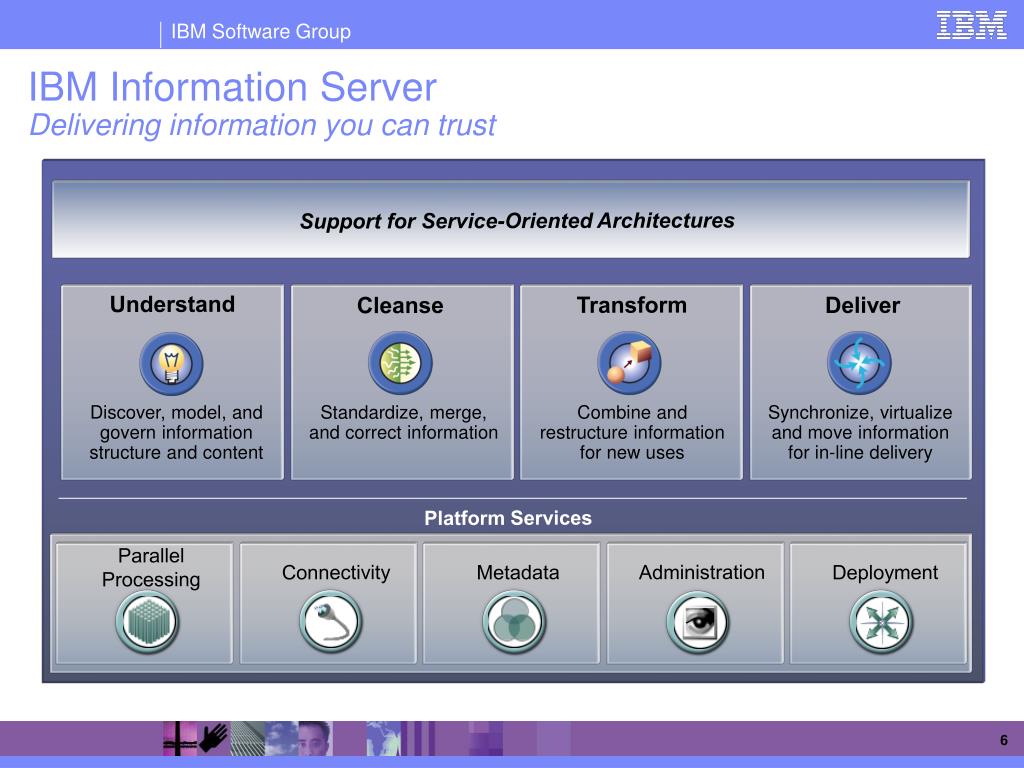Screen dimensions: 1024x768
Task: Click 'Combine and restructure information' description
Action: tap(632, 432)
